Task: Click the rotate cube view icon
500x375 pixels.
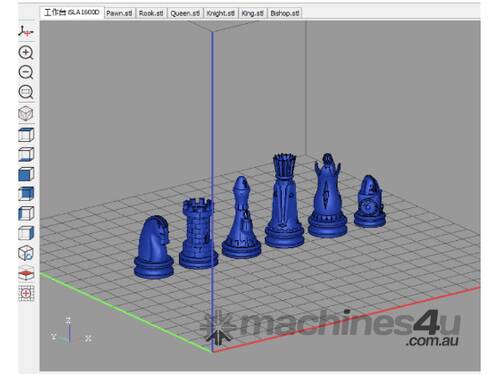Action: 26,253
